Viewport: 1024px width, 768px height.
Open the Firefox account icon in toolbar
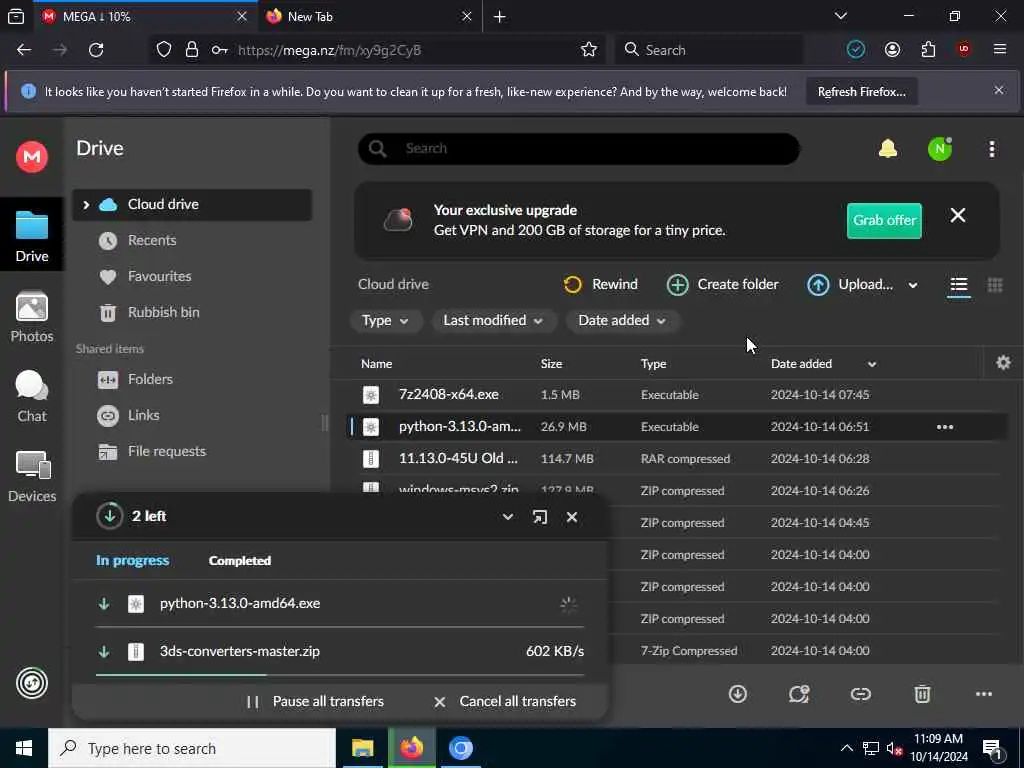tap(892, 50)
